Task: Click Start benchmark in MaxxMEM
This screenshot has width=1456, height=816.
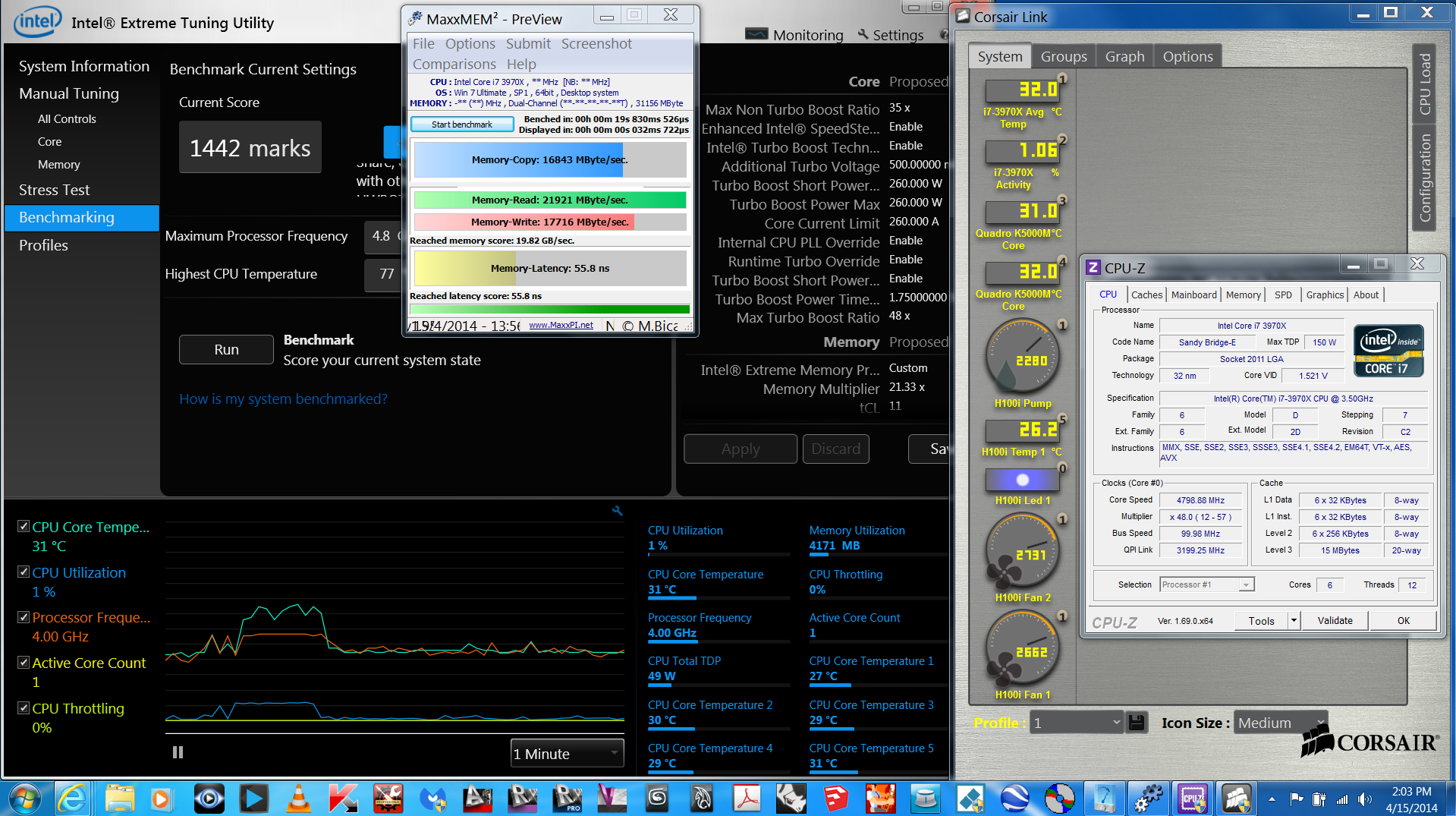Action: tap(461, 124)
